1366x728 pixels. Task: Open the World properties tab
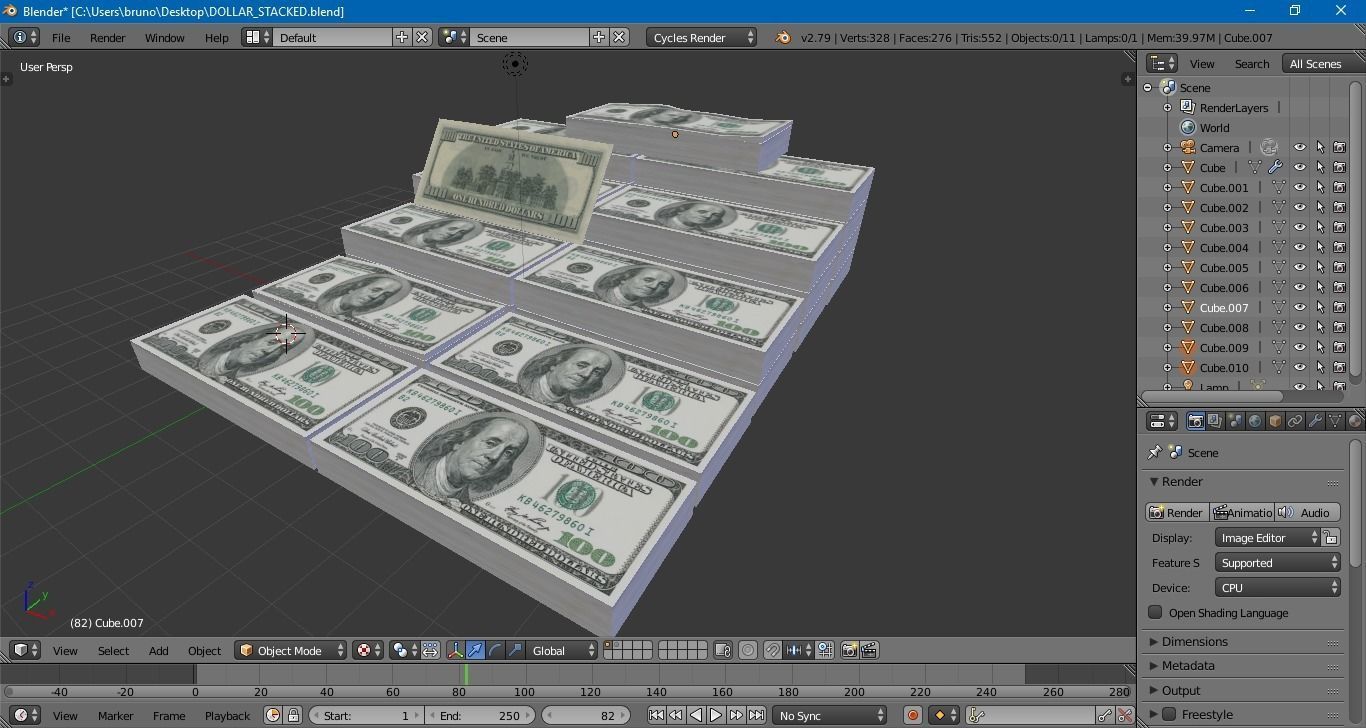[x=1255, y=420]
